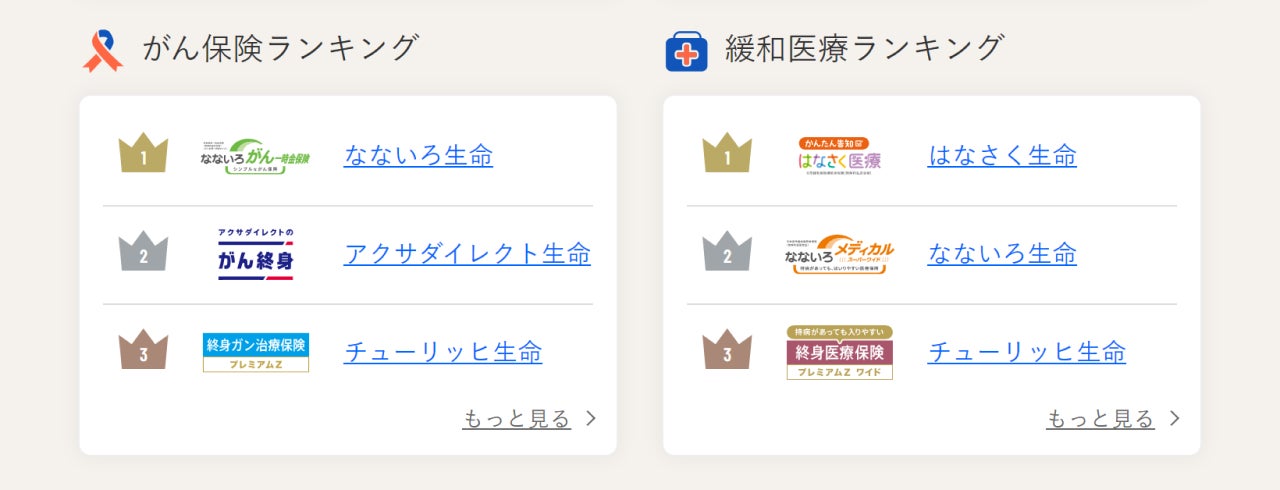Click gold rank 1 crown in がん保険ランキング
The width and height of the screenshot is (1280, 490).
click(143, 154)
